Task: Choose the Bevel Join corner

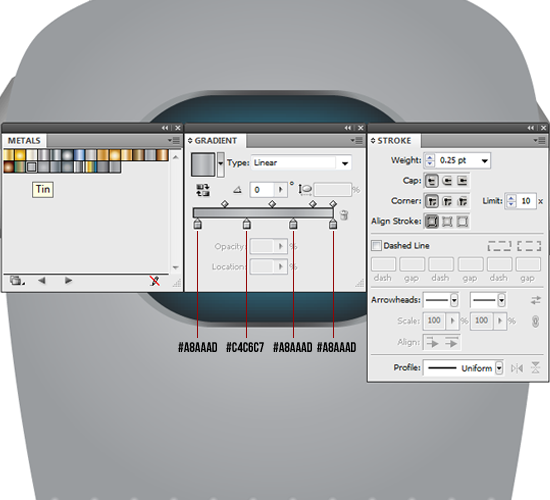Action: (x=462, y=201)
